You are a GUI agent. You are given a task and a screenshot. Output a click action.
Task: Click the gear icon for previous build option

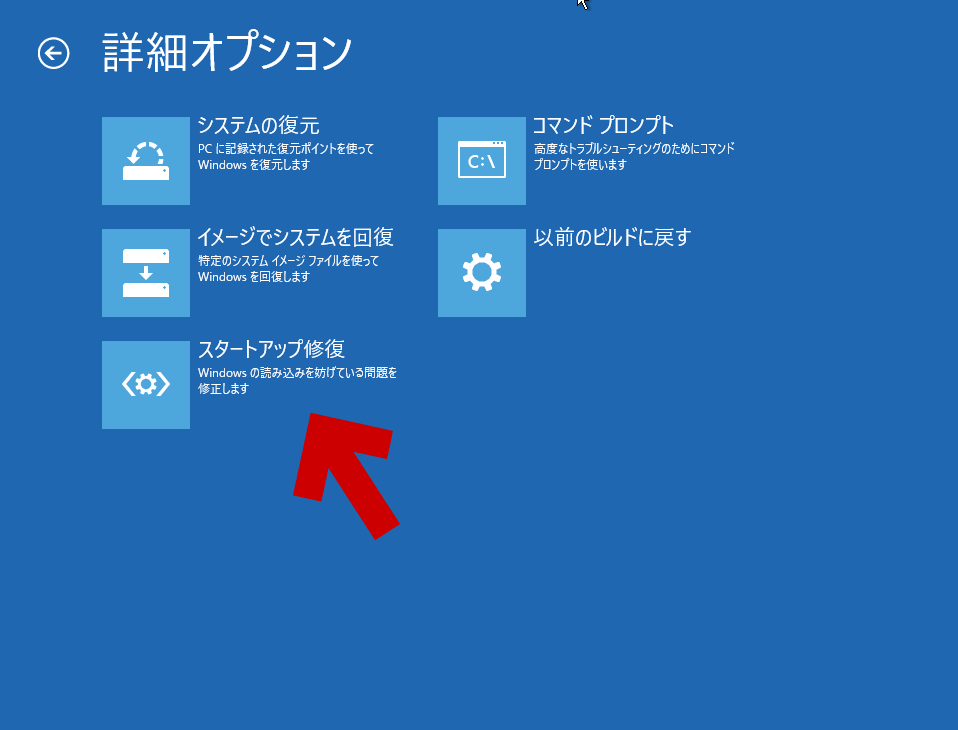click(x=481, y=272)
